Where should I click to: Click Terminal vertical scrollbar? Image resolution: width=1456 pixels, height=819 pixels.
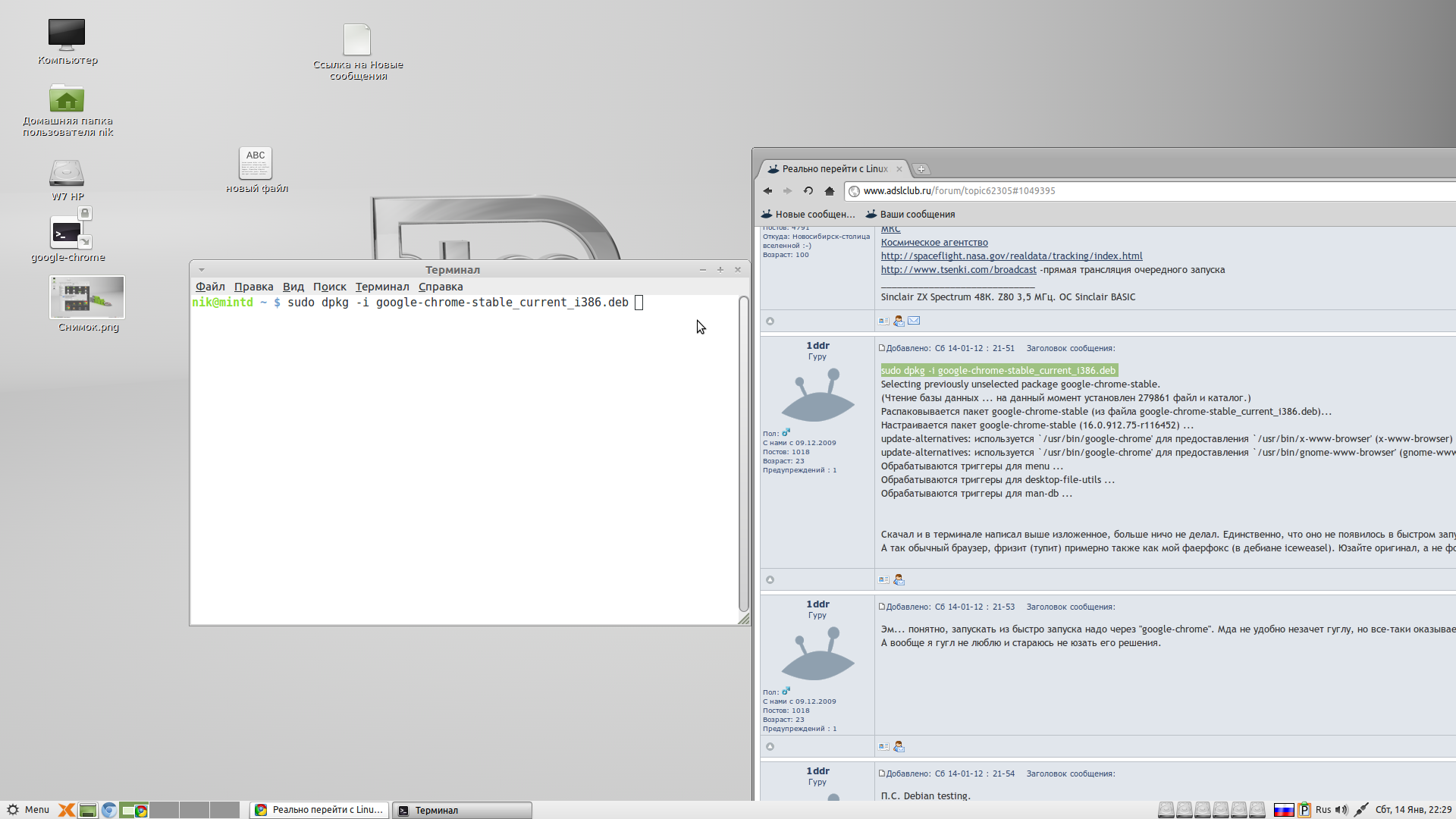(x=744, y=453)
